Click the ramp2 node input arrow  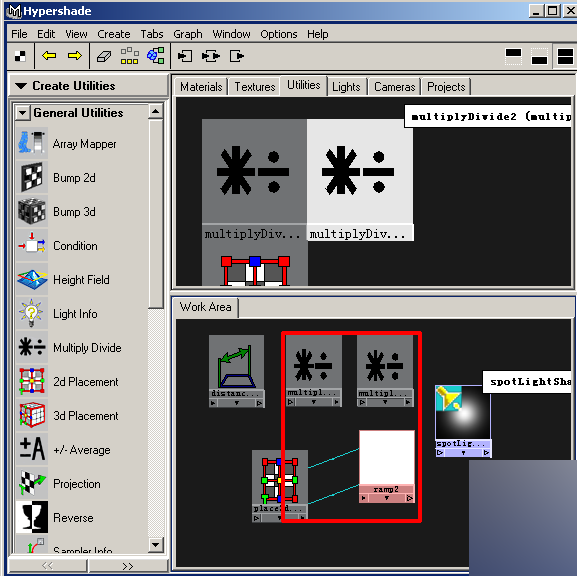click(x=364, y=498)
